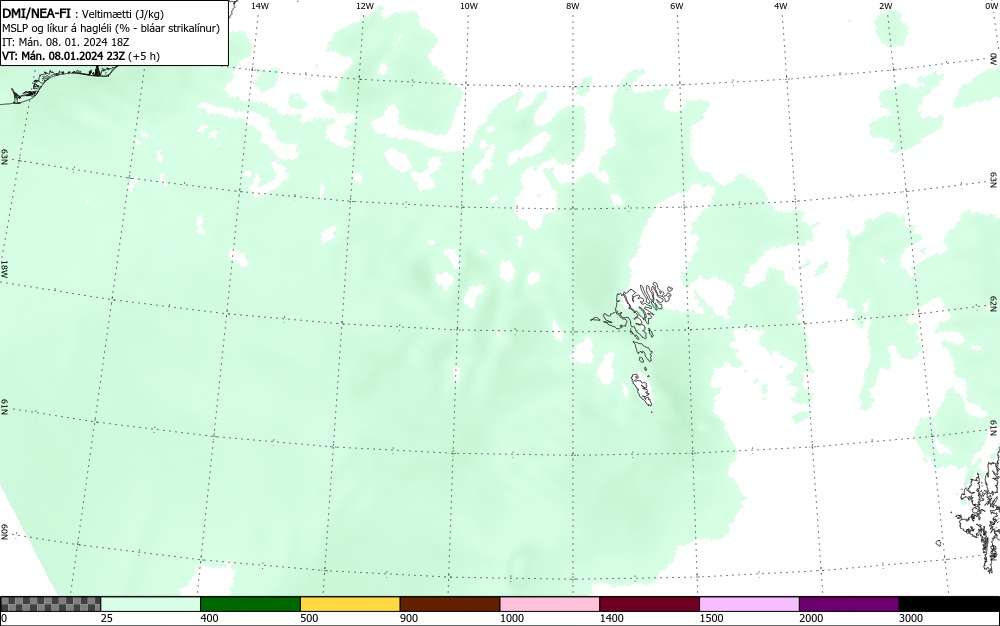Click the legend value 400
The width and height of the screenshot is (1000, 626).
click(209, 618)
